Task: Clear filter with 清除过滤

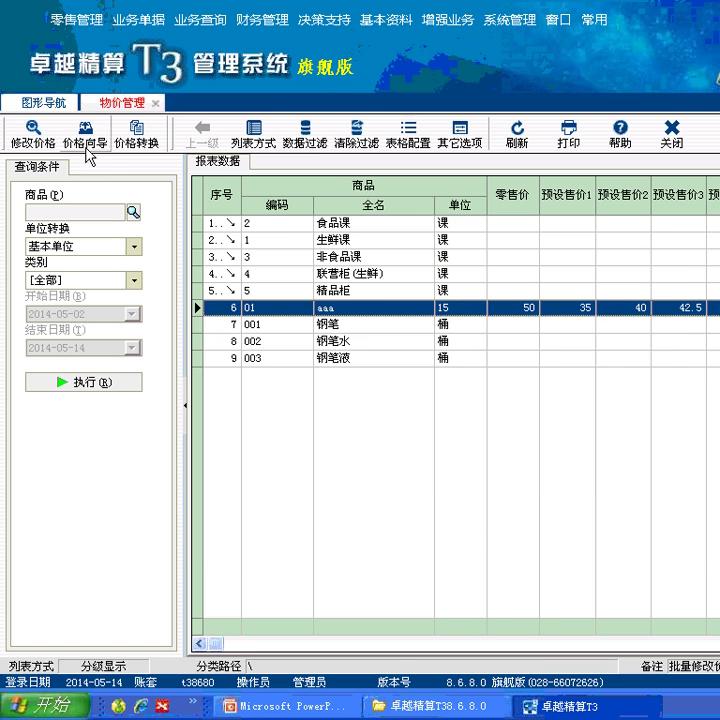Action: tap(356, 135)
